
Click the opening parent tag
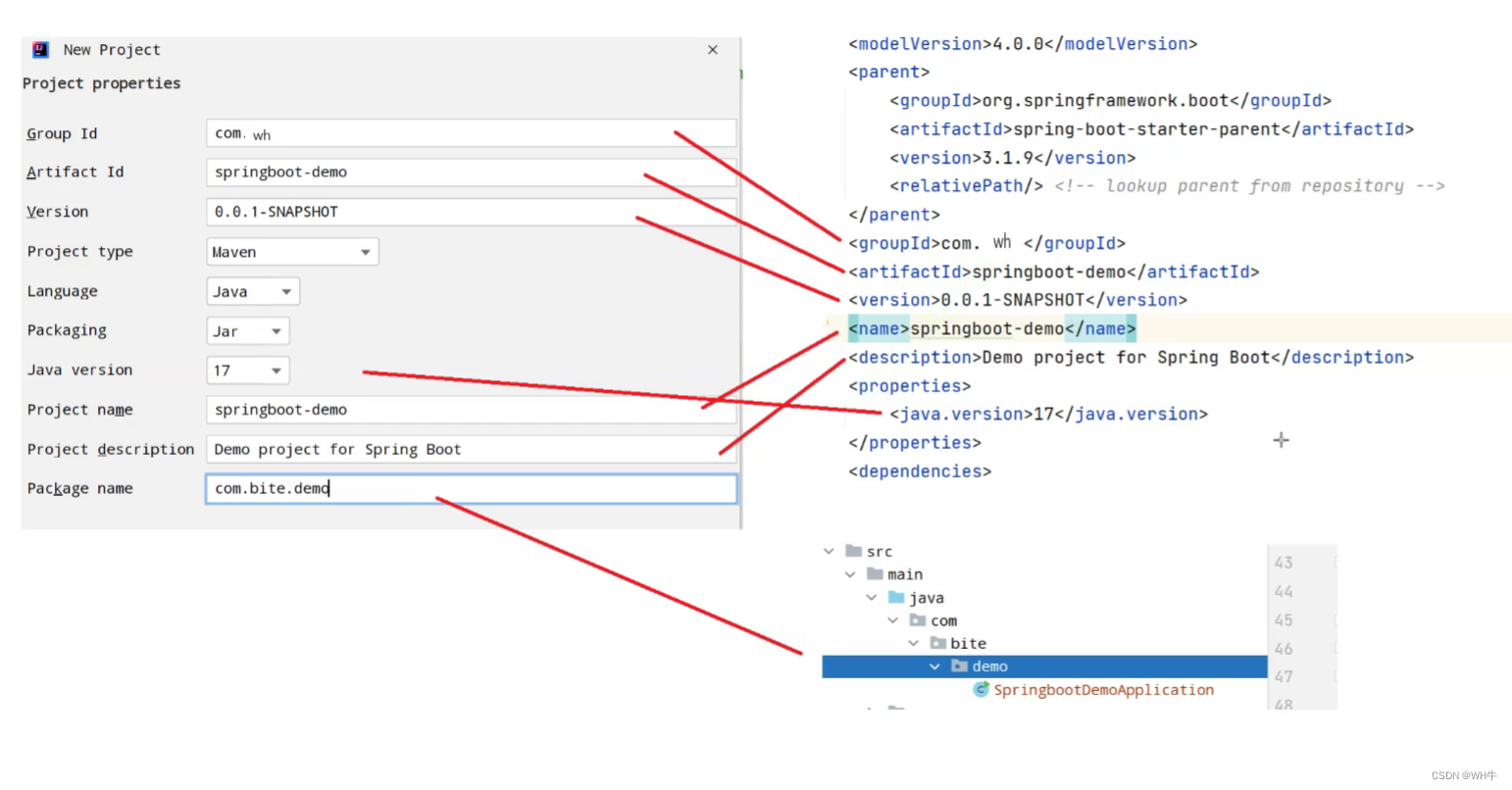tap(889, 73)
